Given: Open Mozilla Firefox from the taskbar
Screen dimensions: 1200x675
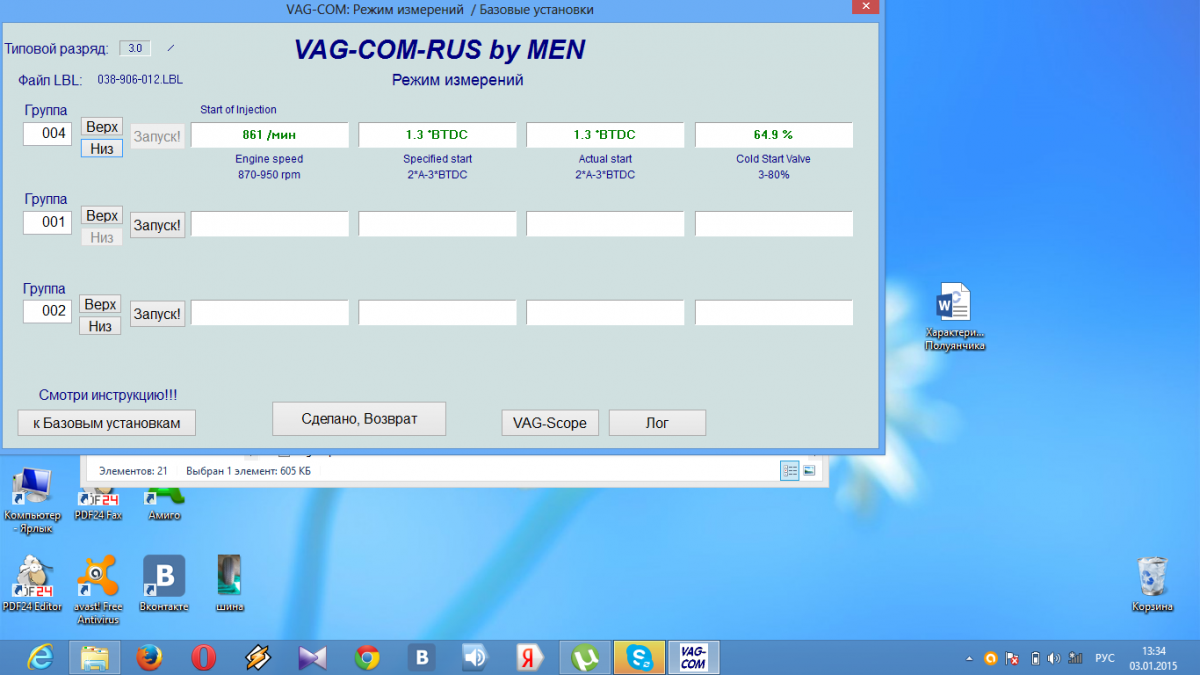Looking at the screenshot, I should tap(149, 657).
